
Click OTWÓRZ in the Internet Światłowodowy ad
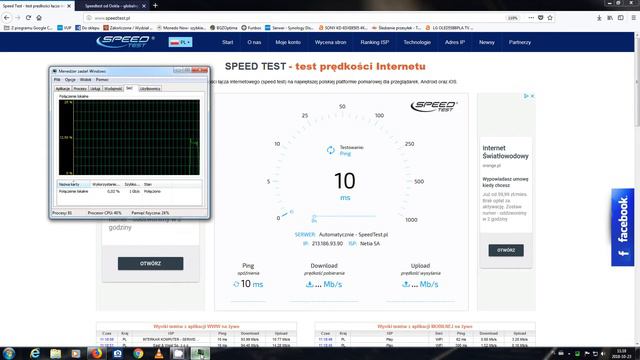tap(506, 250)
